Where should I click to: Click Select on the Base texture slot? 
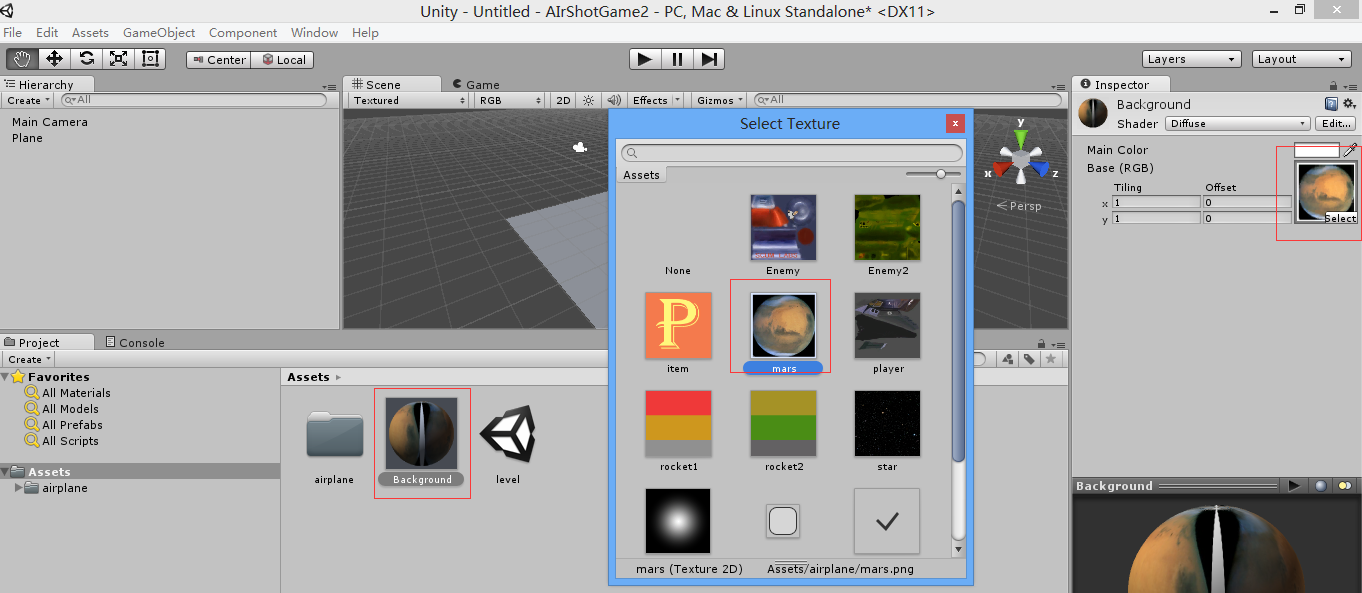coord(1340,218)
